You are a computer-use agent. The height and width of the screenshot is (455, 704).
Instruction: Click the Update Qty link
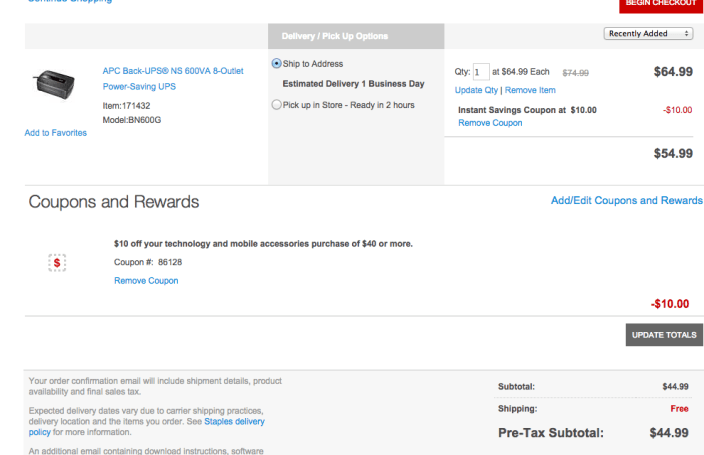point(476,90)
